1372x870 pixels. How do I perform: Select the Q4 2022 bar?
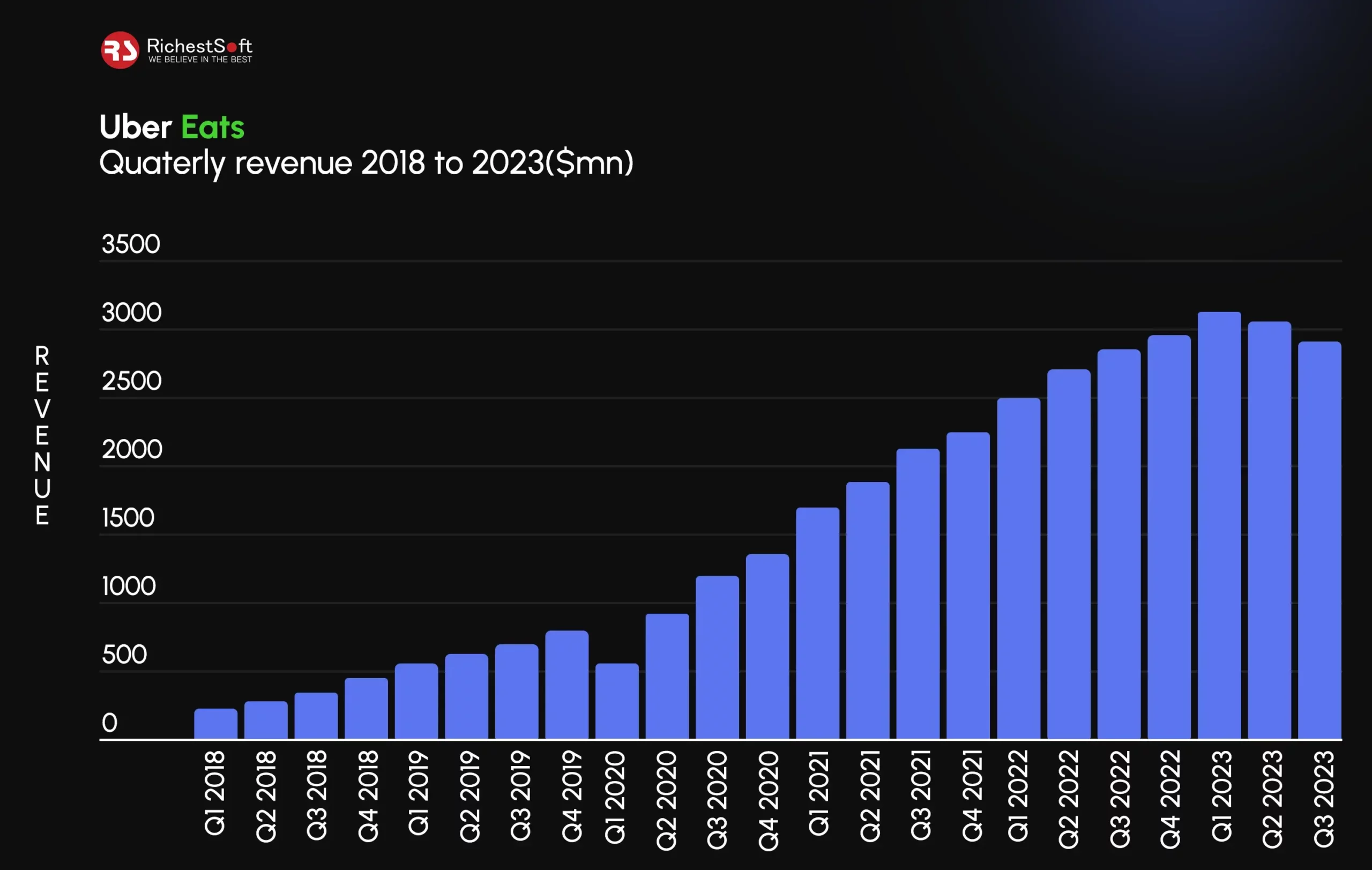(1169, 537)
